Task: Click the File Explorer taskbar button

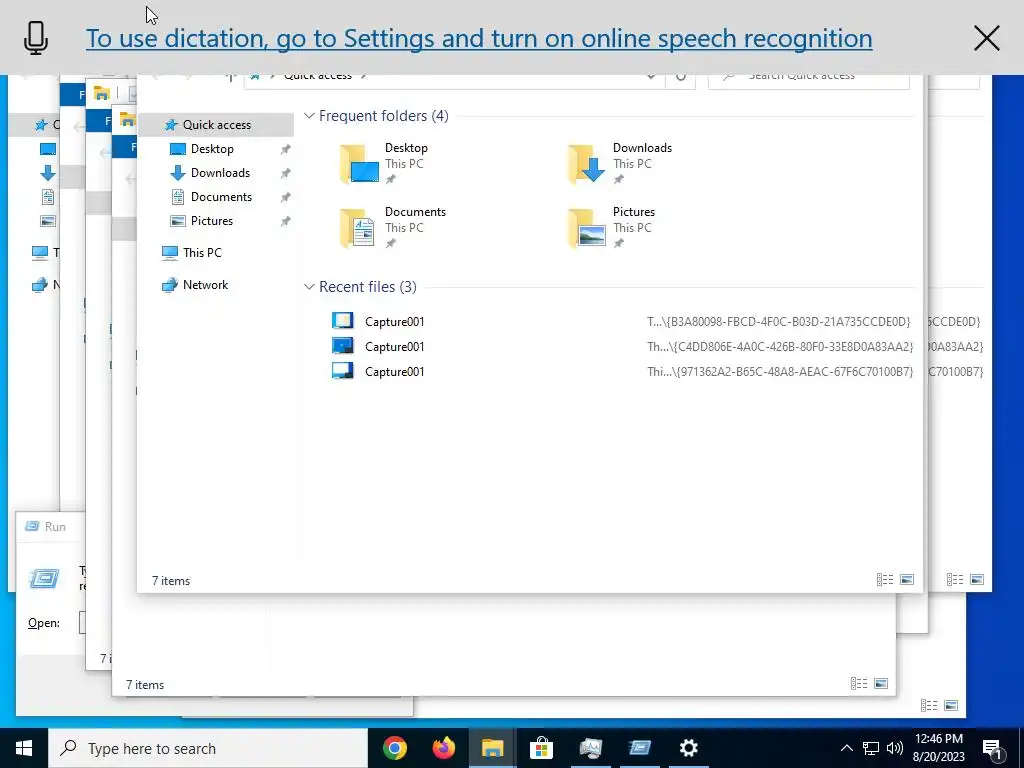Action: (492, 748)
